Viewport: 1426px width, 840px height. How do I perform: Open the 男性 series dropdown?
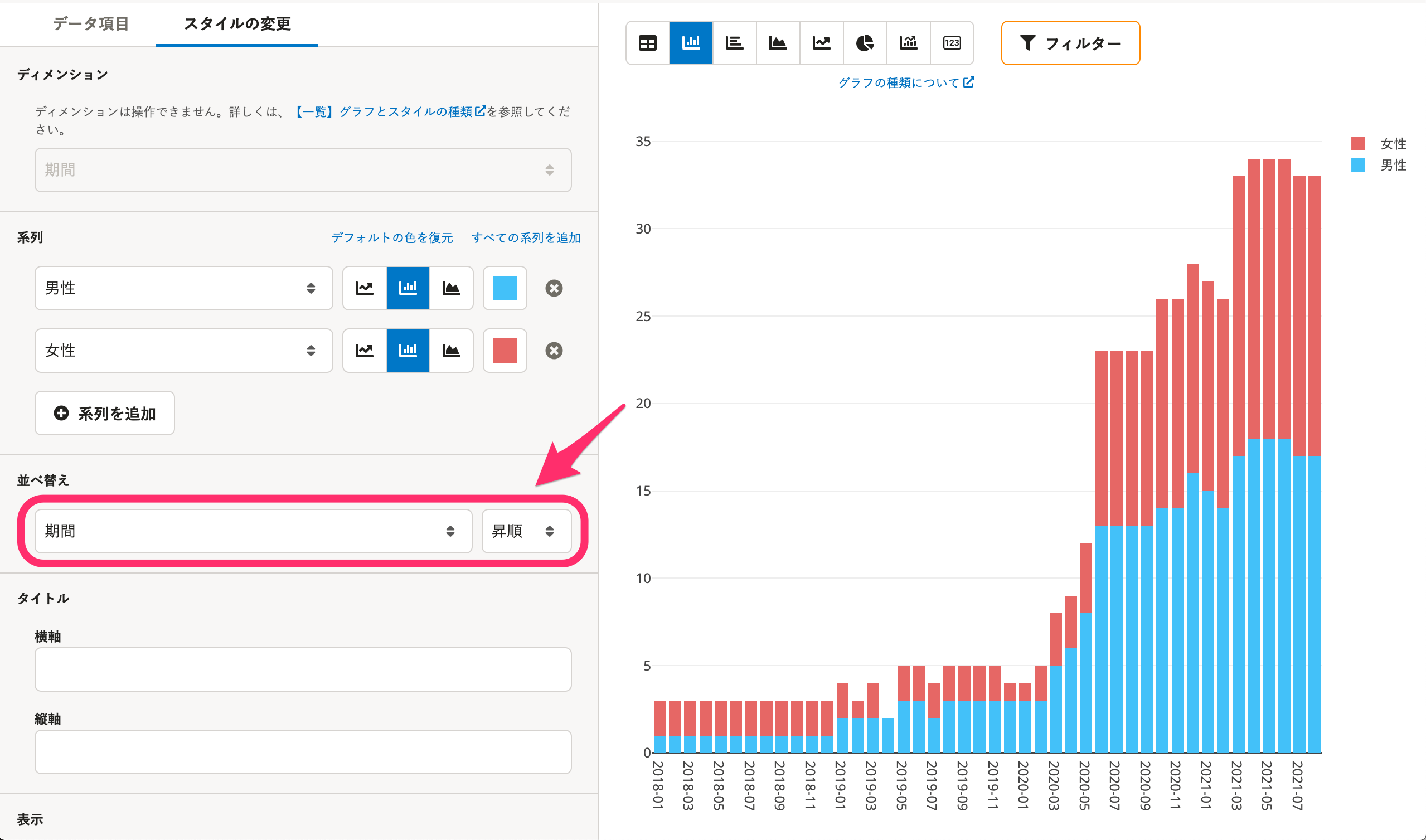[183, 288]
